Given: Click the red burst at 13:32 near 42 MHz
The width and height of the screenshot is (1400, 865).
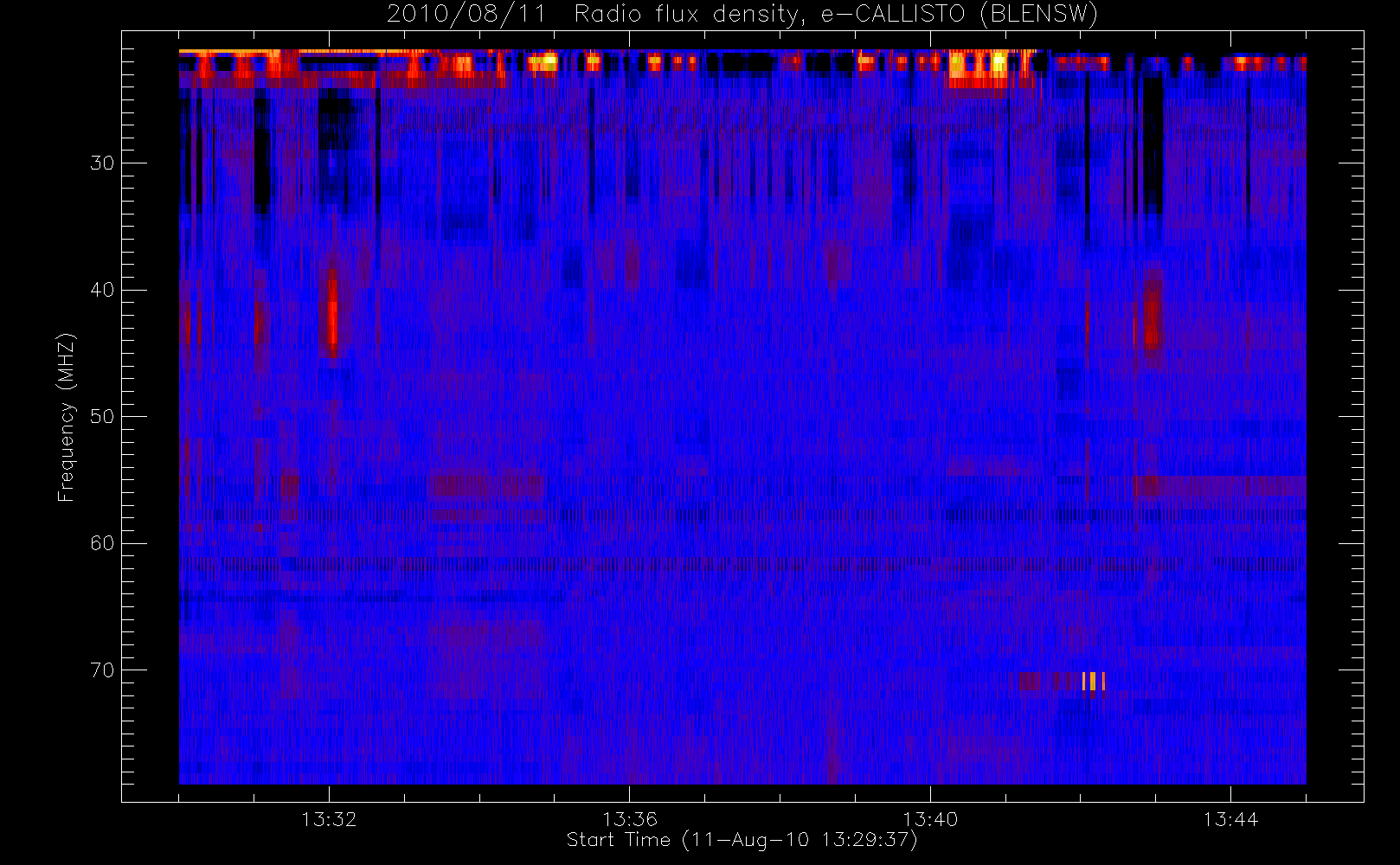Looking at the screenshot, I should pos(332,313).
